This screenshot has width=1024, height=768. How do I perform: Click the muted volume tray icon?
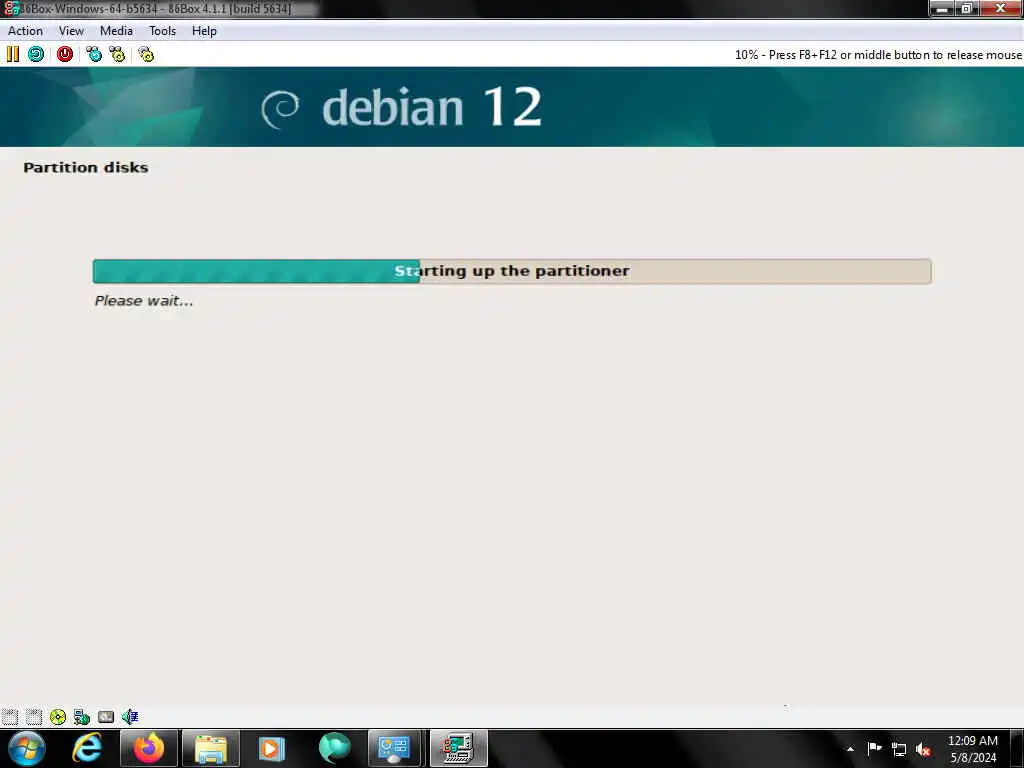(x=923, y=750)
